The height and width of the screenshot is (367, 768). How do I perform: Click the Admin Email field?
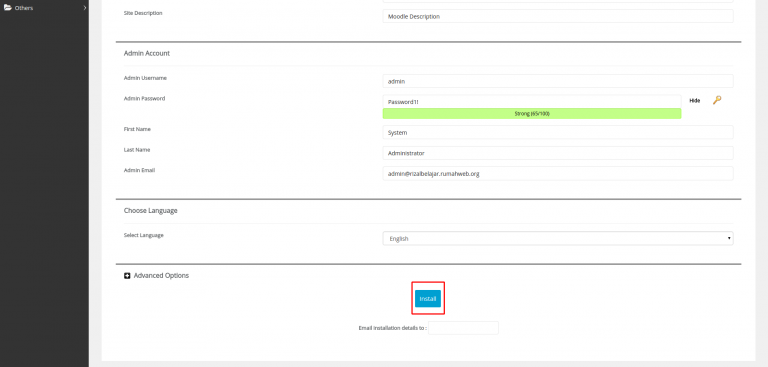(x=558, y=173)
